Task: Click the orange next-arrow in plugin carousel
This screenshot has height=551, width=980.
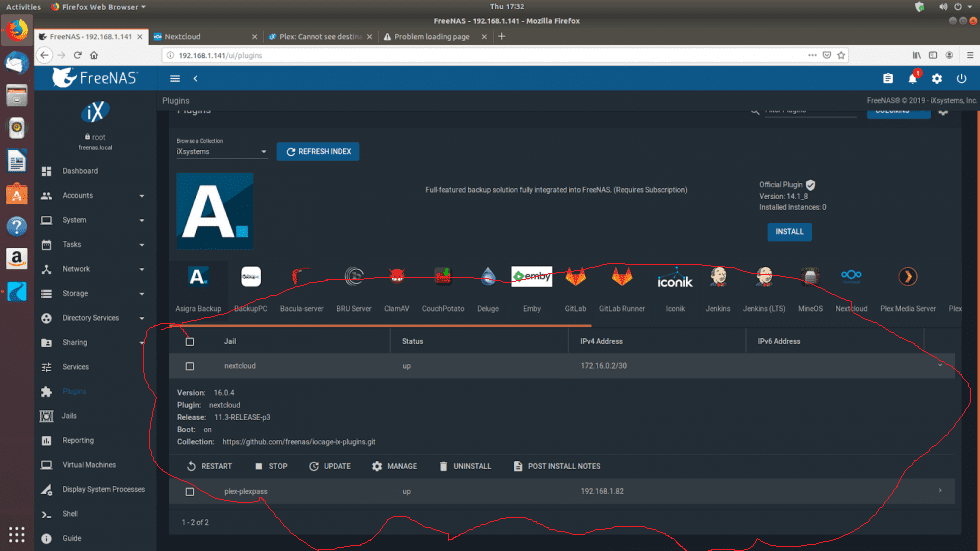Action: [x=908, y=276]
